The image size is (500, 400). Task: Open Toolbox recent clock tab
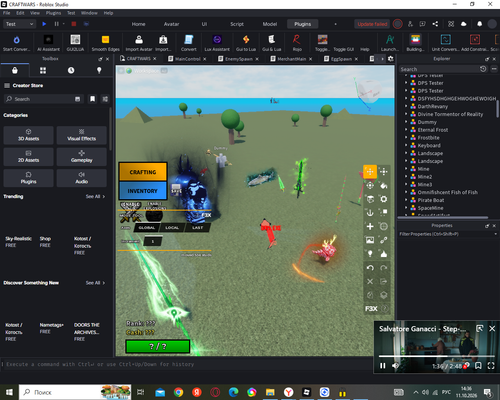(x=71, y=70)
